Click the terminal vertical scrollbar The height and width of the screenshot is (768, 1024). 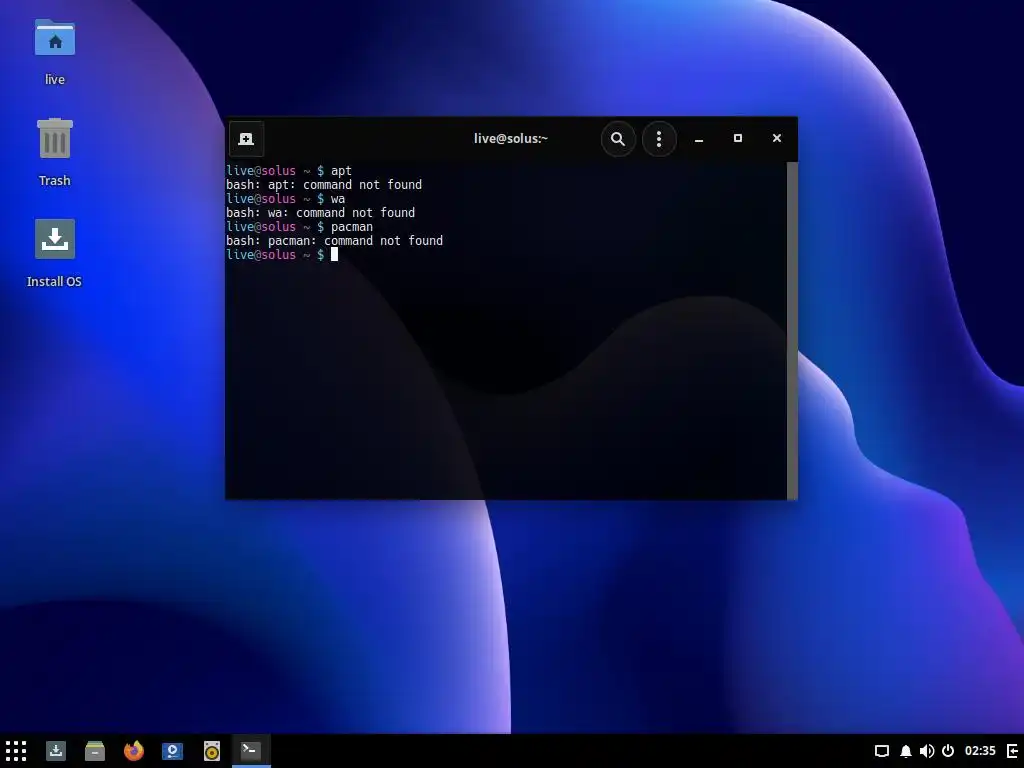tap(792, 330)
